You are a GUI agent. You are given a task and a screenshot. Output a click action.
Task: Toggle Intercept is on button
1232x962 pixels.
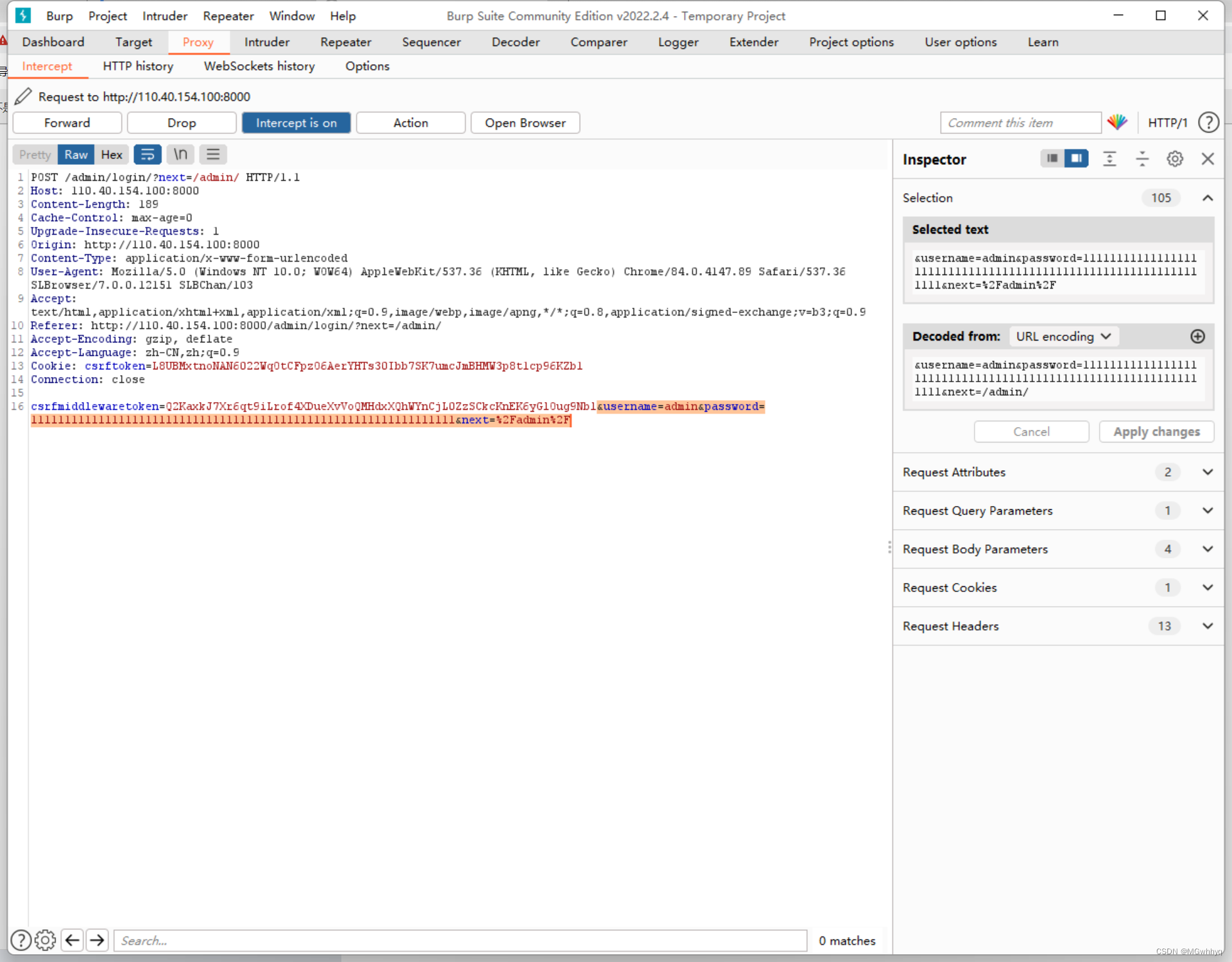(x=296, y=122)
